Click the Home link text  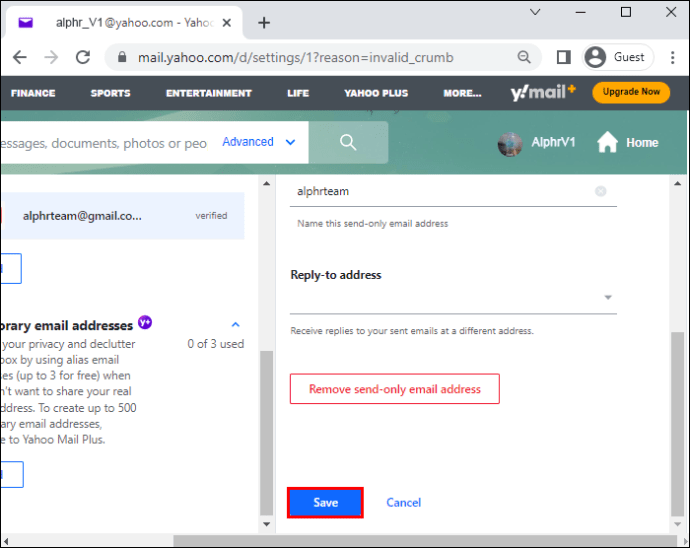pyautogui.click(x=642, y=143)
